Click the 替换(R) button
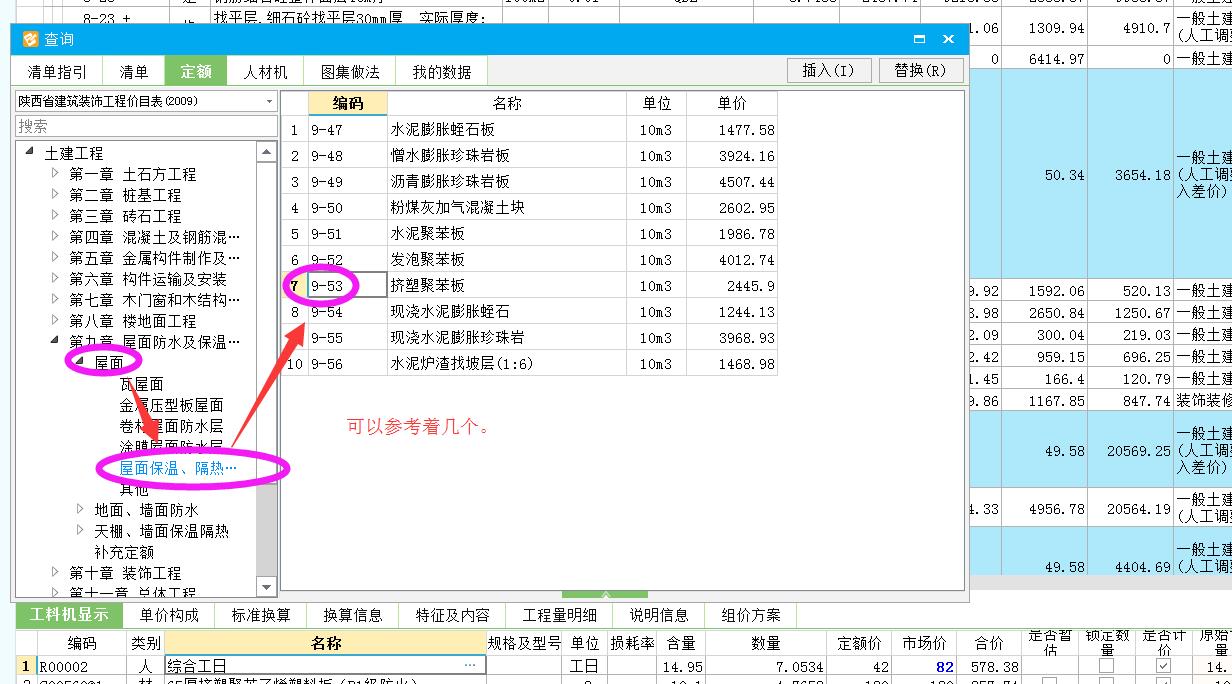 coord(920,70)
